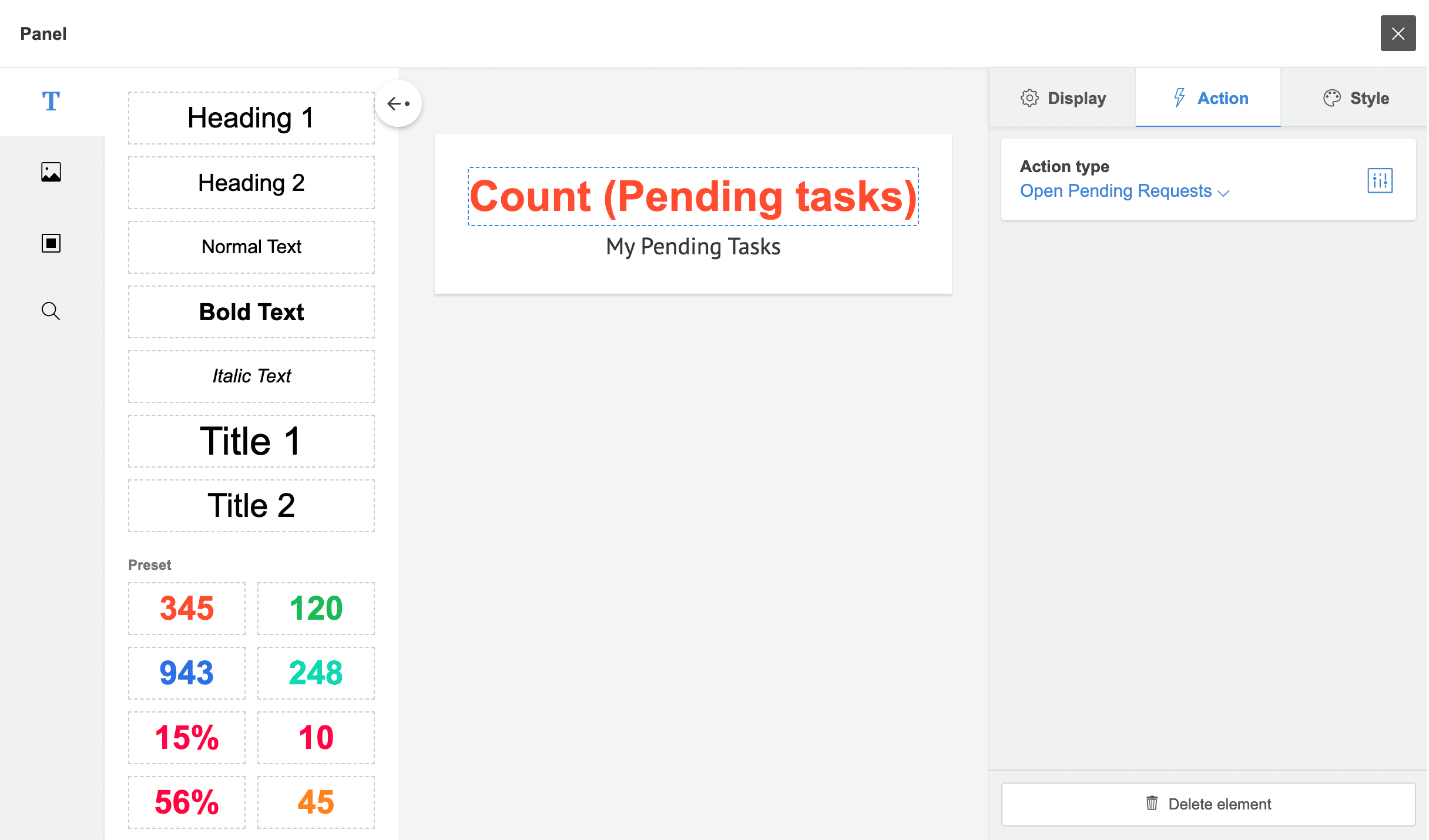Image resolution: width=1429 pixels, height=840 pixels.
Task: Add the Bold Text element
Action: click(251, 312)
